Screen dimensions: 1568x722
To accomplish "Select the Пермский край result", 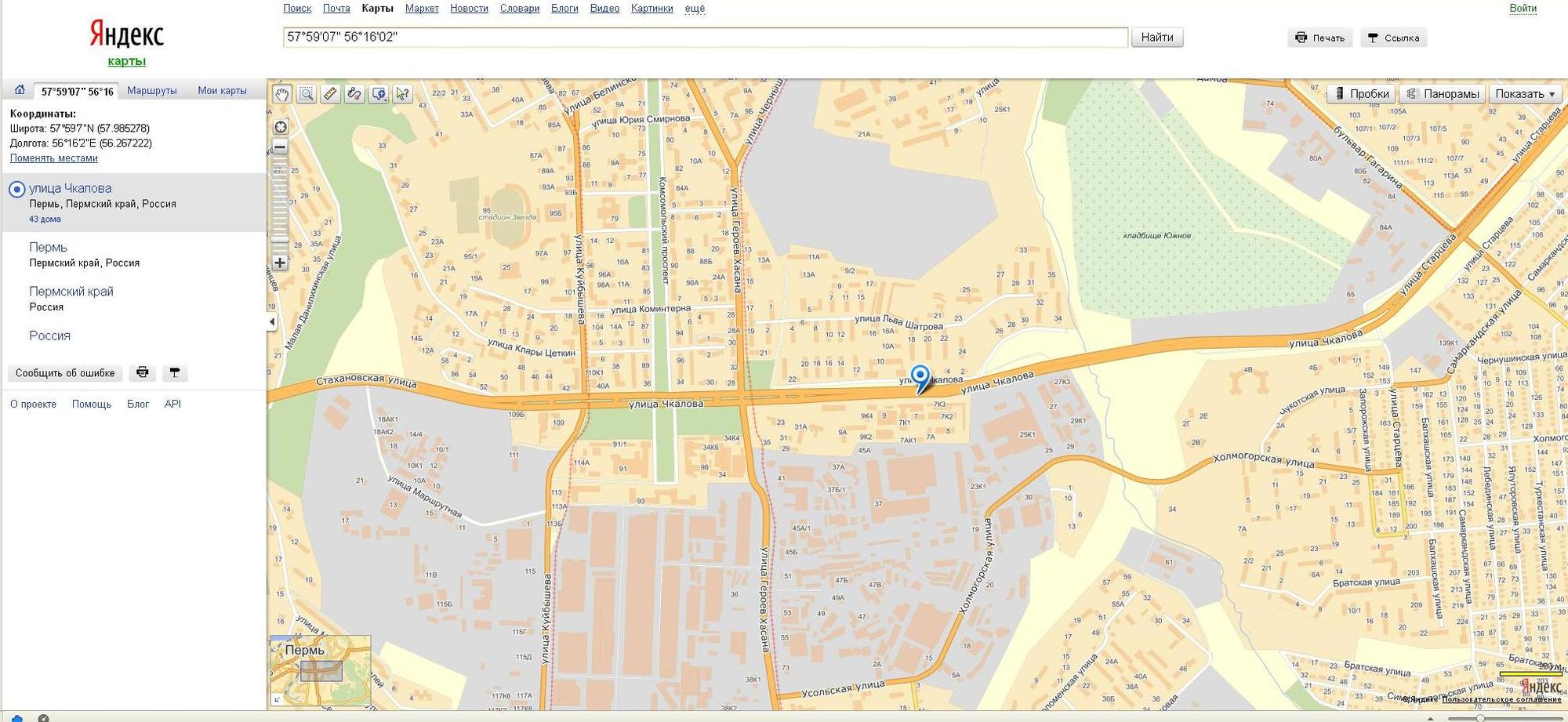I will 71,291.
